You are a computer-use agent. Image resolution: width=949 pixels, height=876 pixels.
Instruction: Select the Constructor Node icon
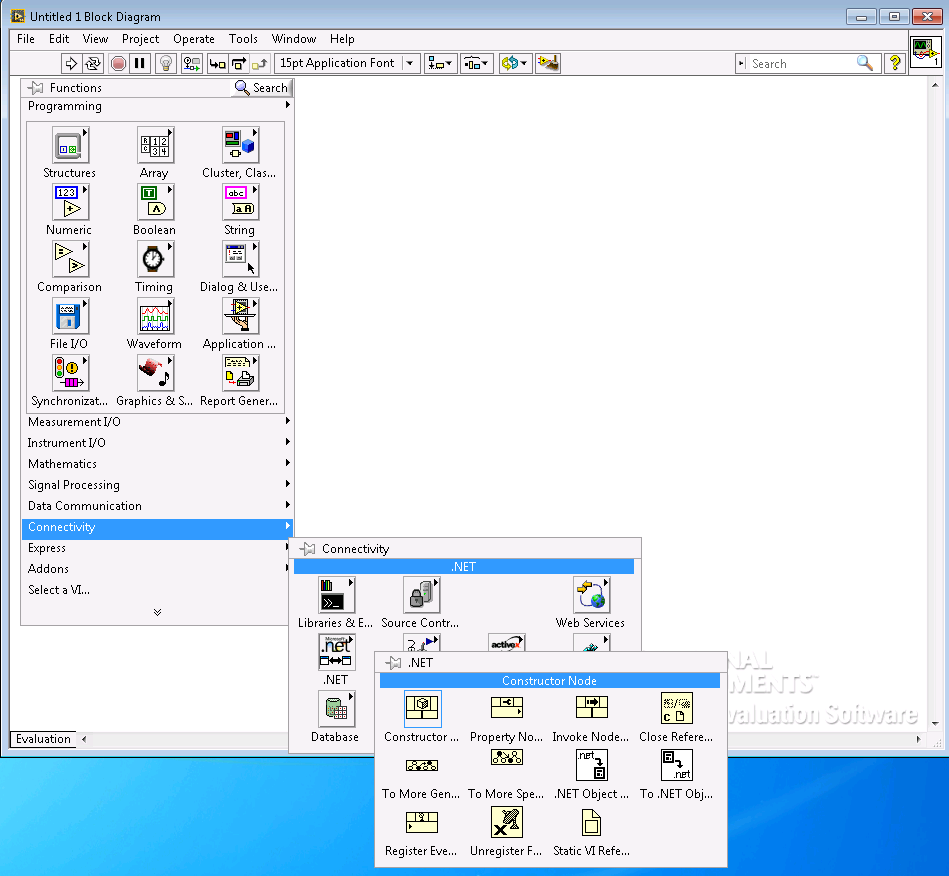(x=422, y=708)
